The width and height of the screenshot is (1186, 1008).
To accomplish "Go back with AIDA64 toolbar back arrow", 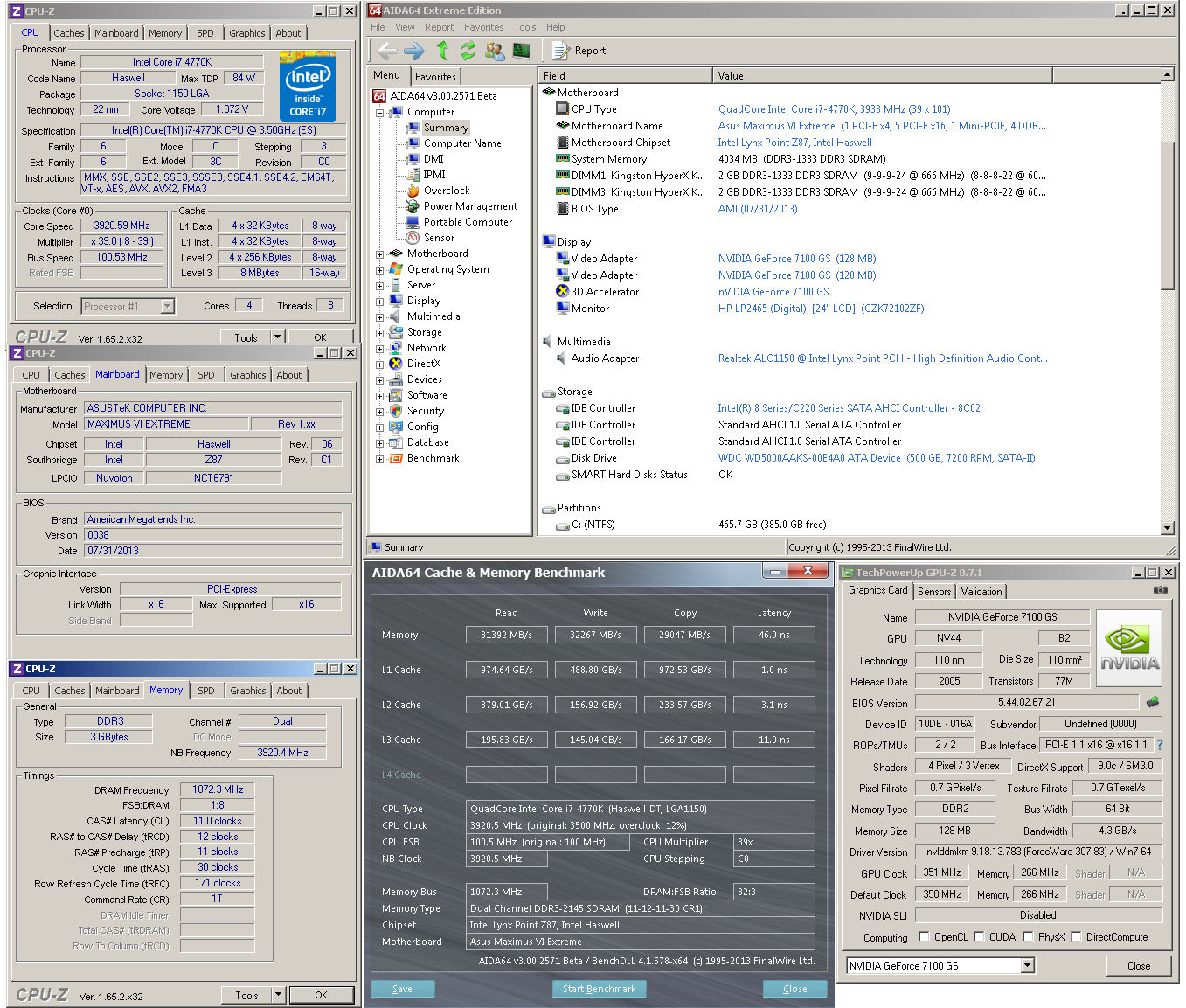I will tap(387, 51).
